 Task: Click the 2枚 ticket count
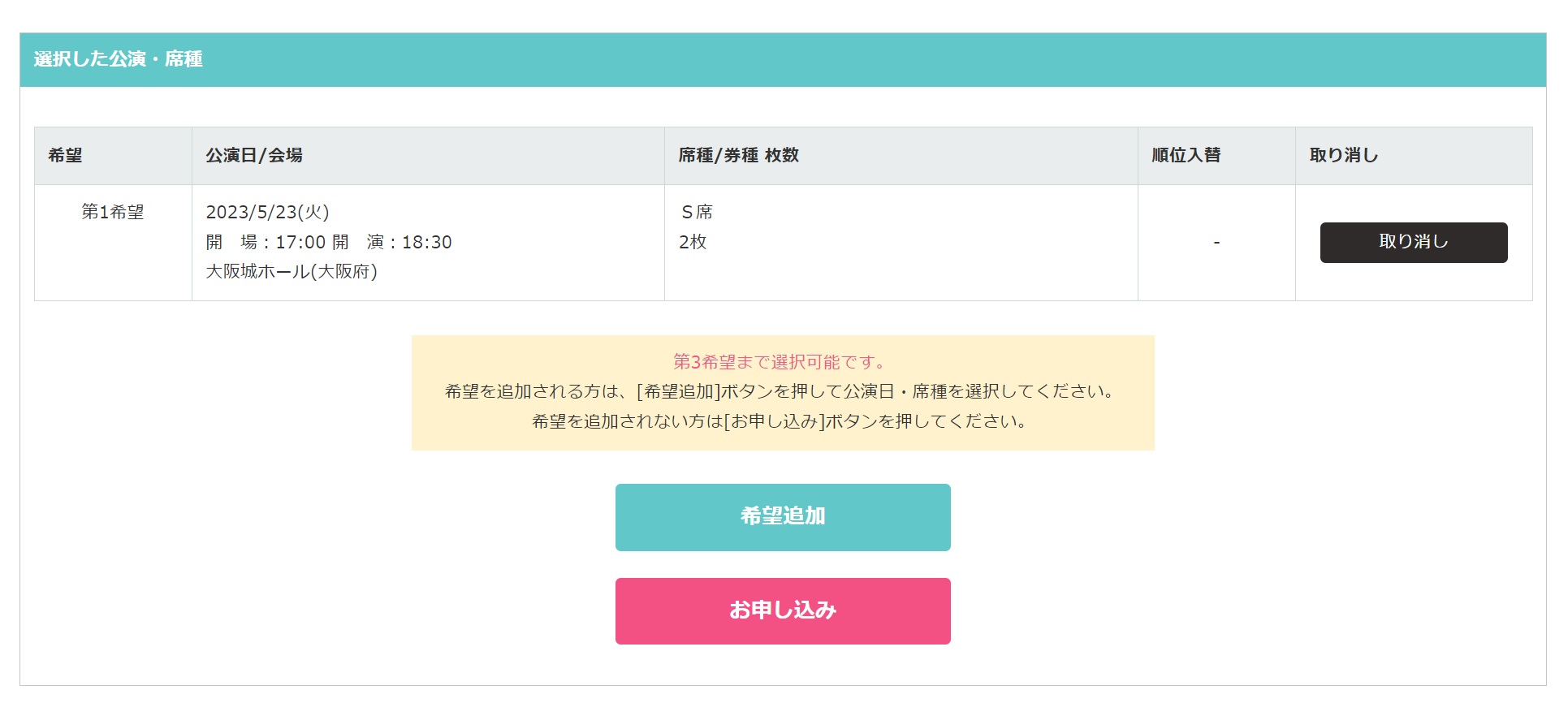point(693,242)
